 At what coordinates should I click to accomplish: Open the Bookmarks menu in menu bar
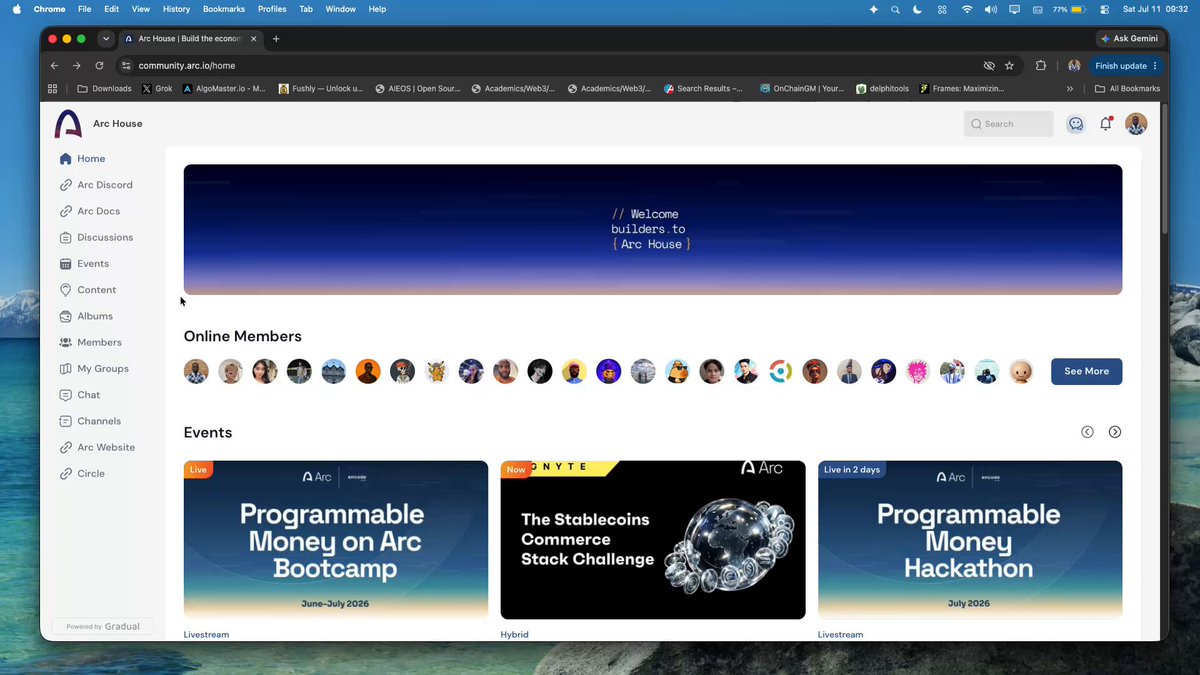(x=223, y=9)
